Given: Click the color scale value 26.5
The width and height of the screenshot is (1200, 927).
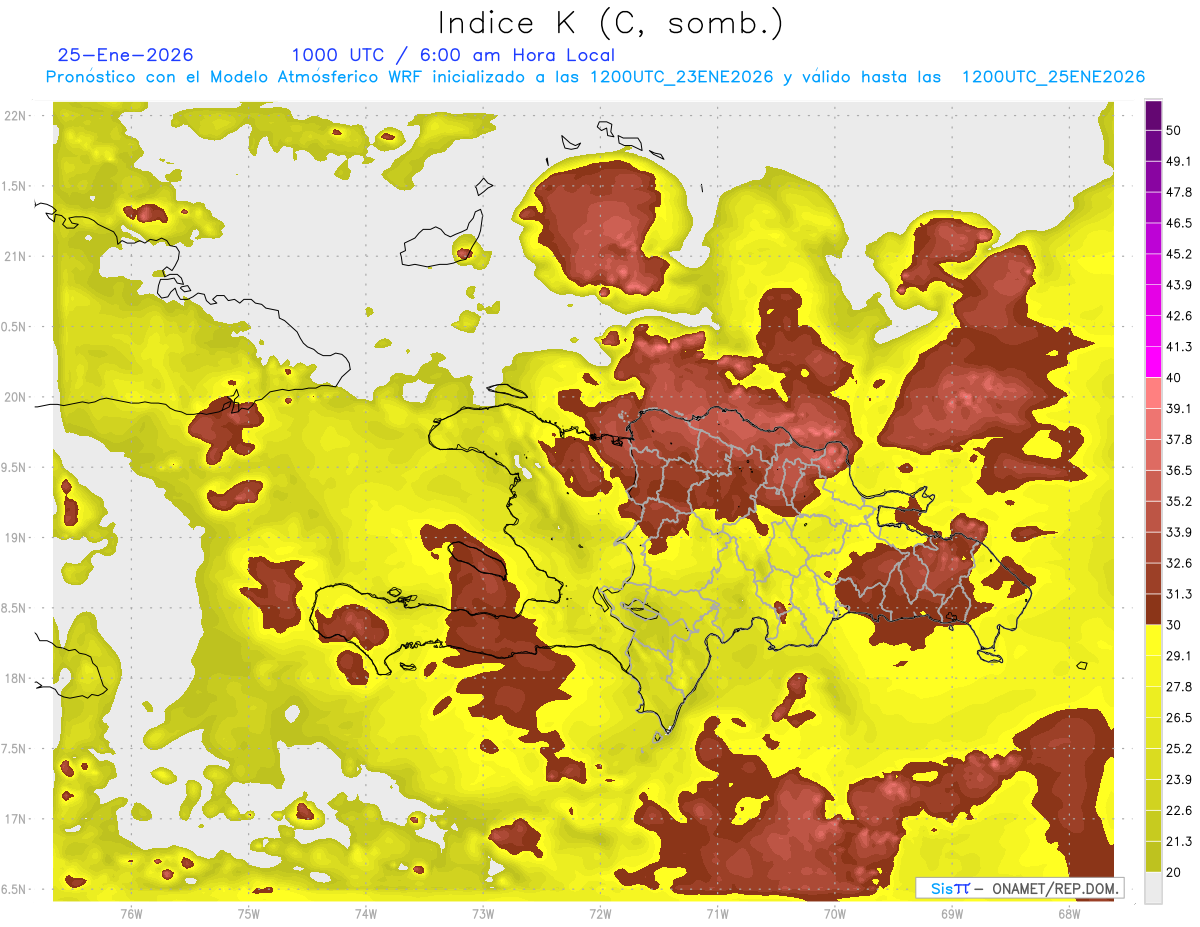Looking at the screenshot, I should 1179,717.
